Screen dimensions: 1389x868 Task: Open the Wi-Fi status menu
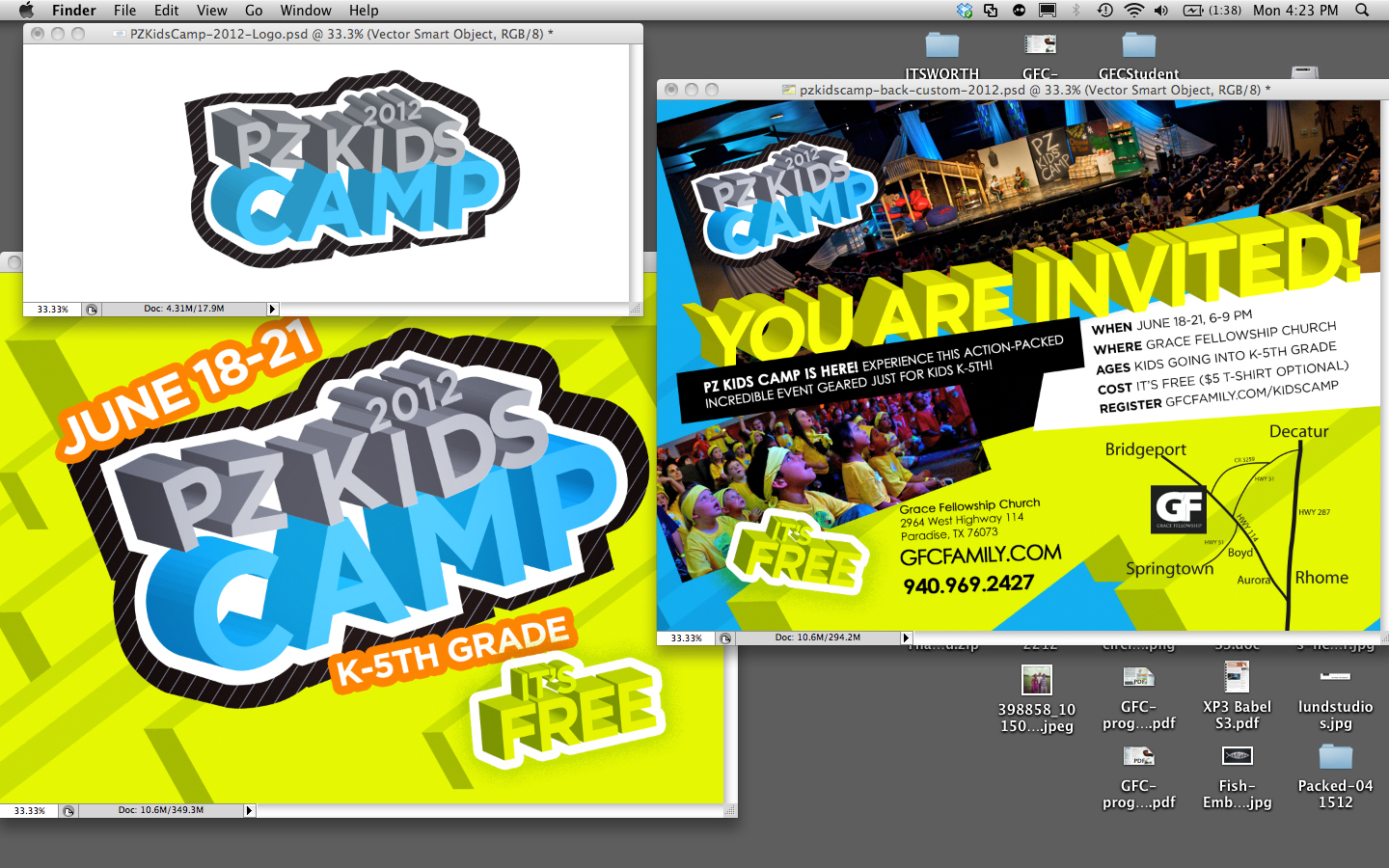(x=1134, y=11)
